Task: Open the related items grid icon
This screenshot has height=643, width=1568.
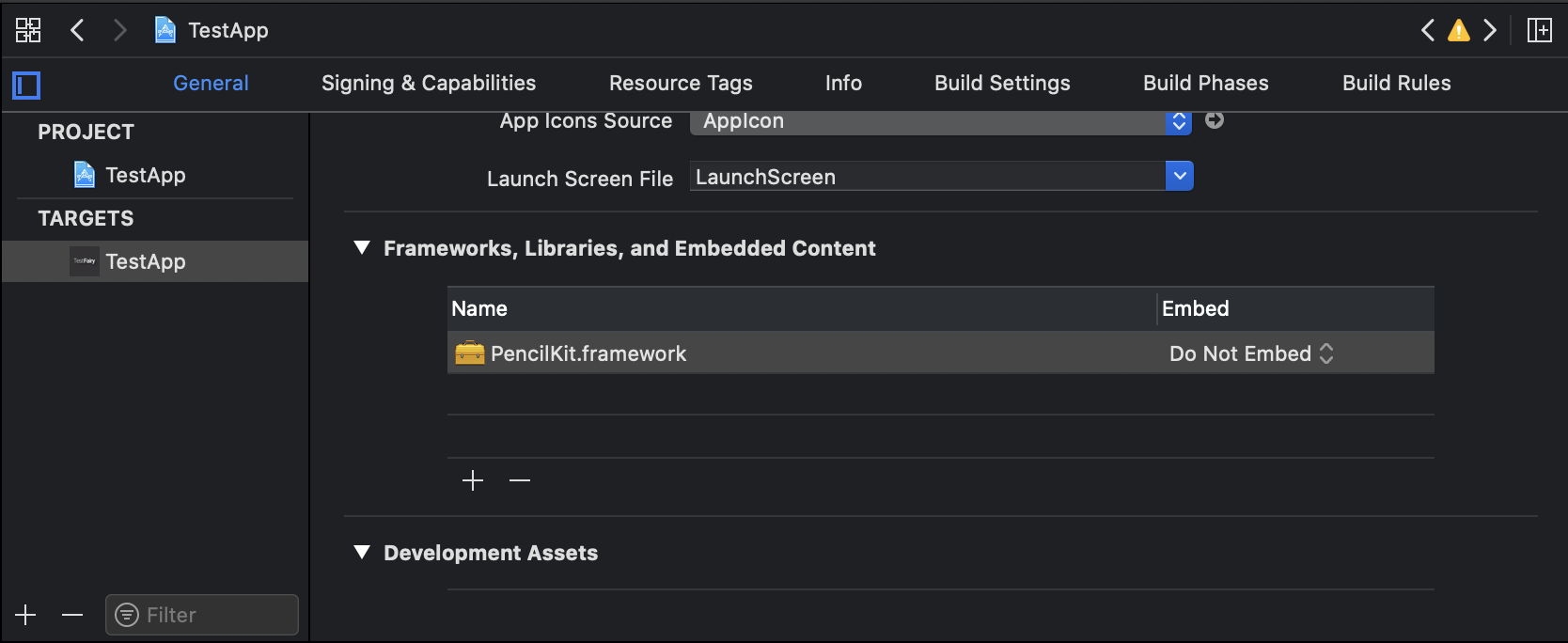Action: 28,30
